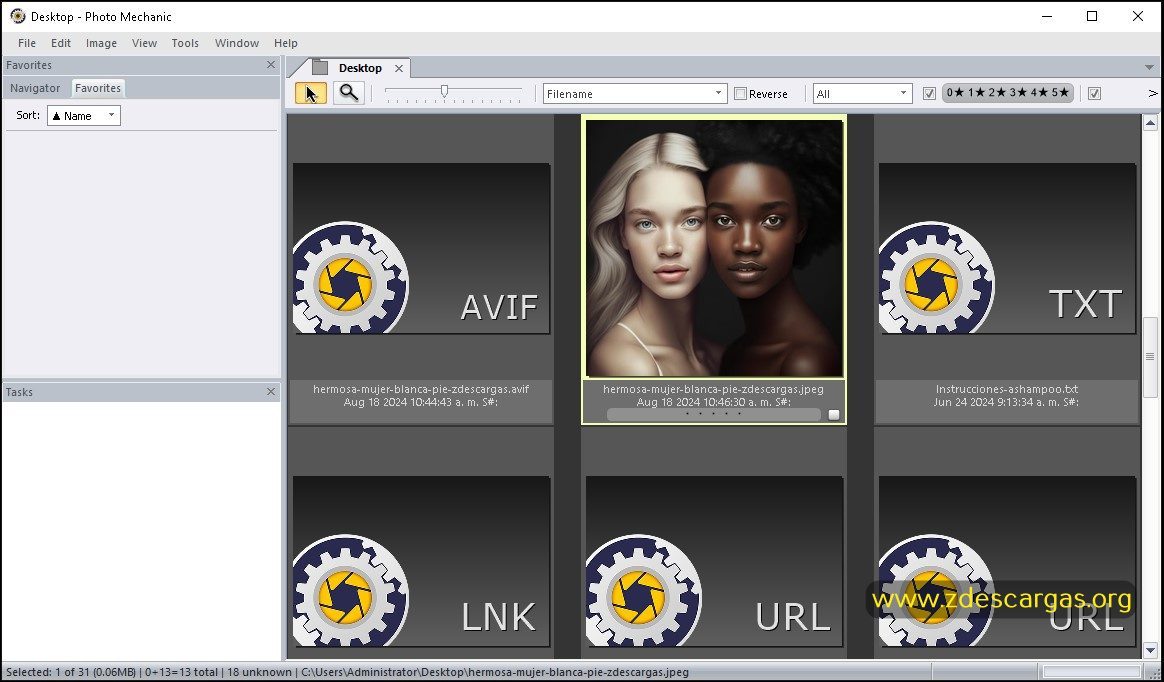Switch to the Favorites tab
This screenshot has width=1164, height=682.
[x=98, y=88]
